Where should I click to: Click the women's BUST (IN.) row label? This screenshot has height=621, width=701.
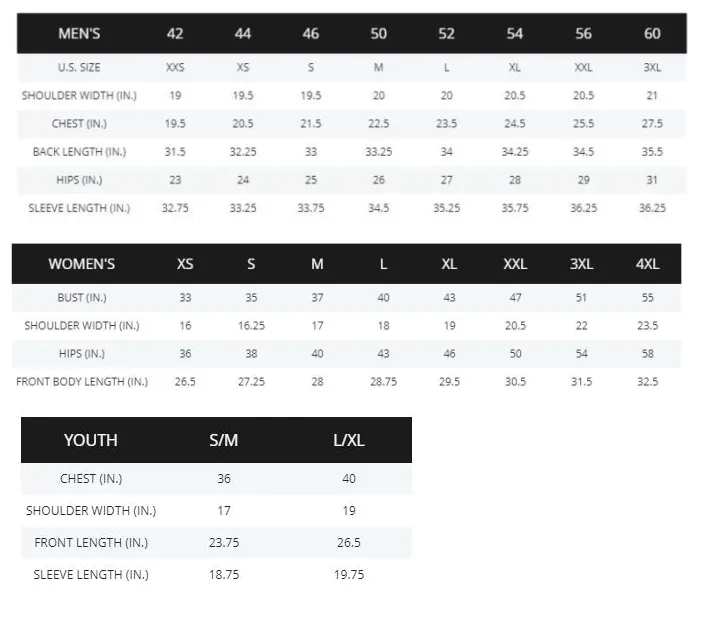(82, 297)
